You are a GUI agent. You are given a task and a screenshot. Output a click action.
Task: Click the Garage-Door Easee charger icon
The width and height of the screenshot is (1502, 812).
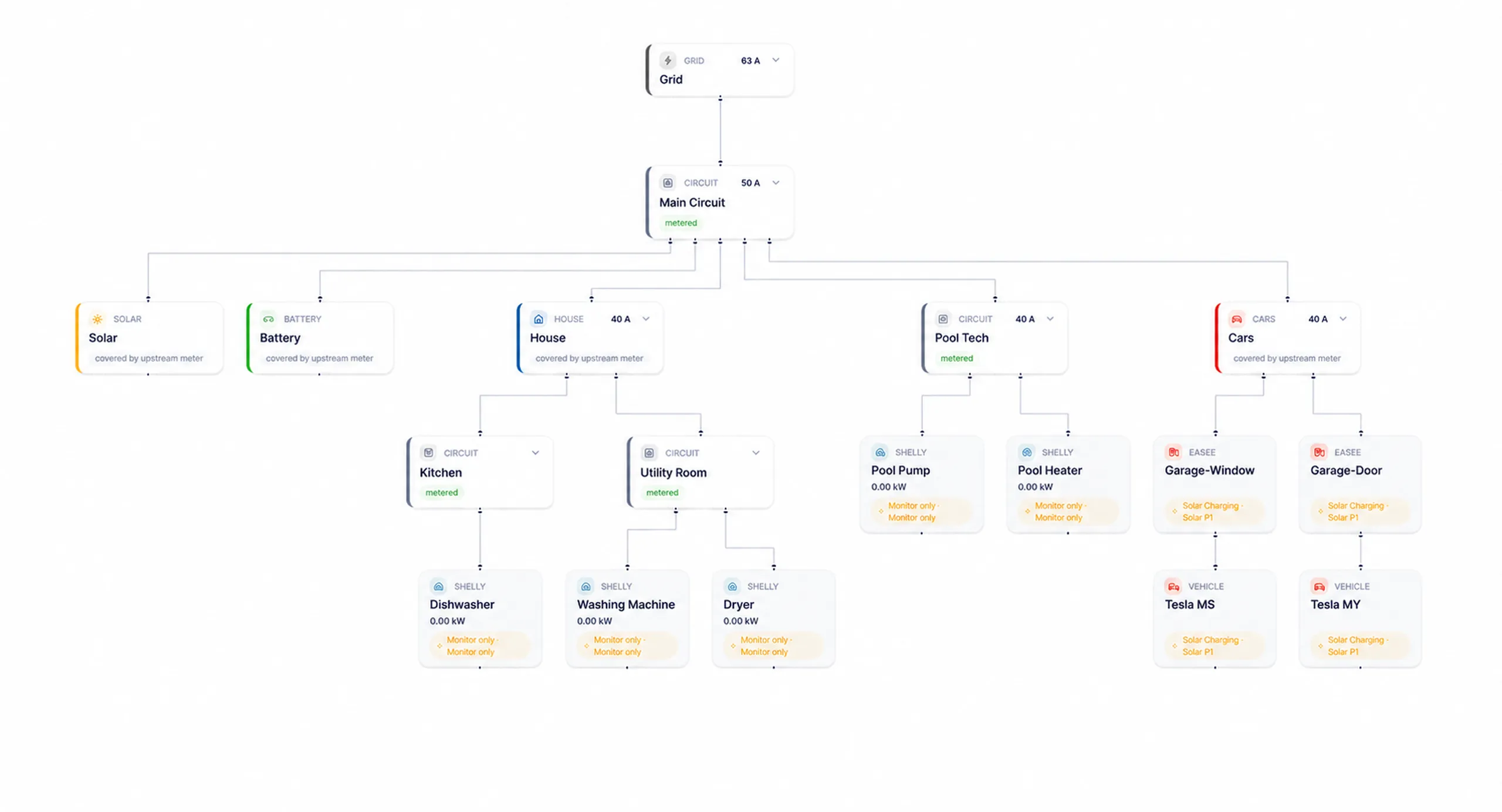tap(1320, 452)
